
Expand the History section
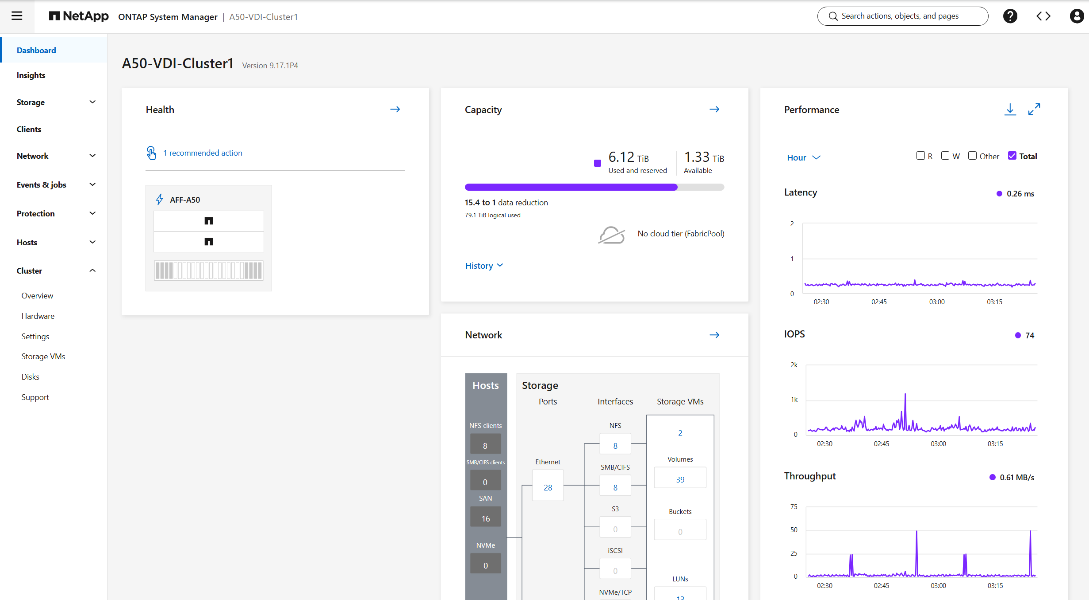tap(484, 266)
